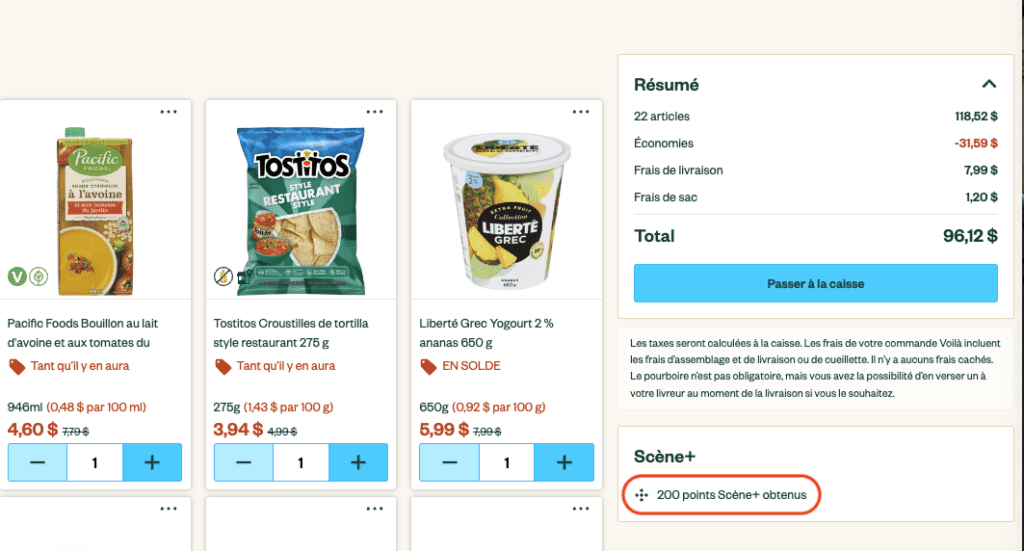Open options menu for Liberté Grec Yogourt
The width and height of the screenshot is (1024, 551).
581,112
